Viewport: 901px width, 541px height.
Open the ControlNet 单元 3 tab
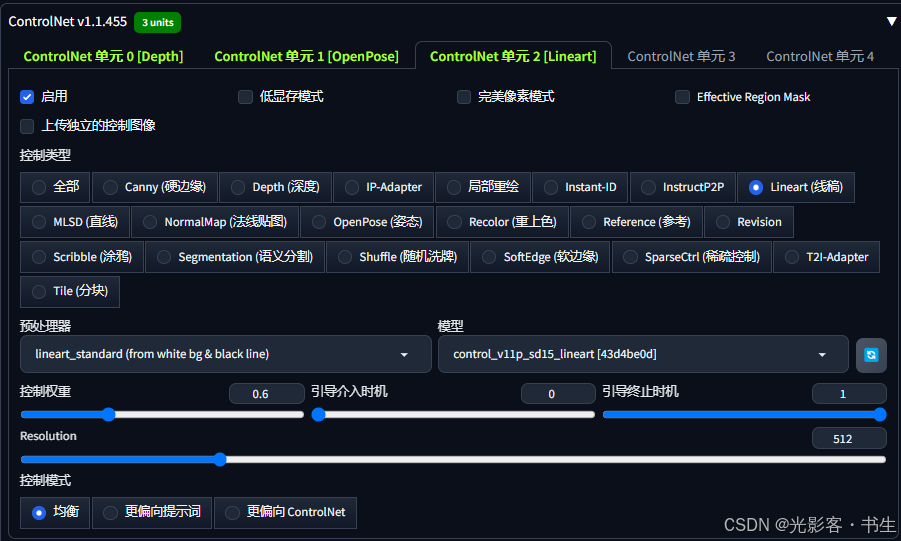(x=681, y=56)
